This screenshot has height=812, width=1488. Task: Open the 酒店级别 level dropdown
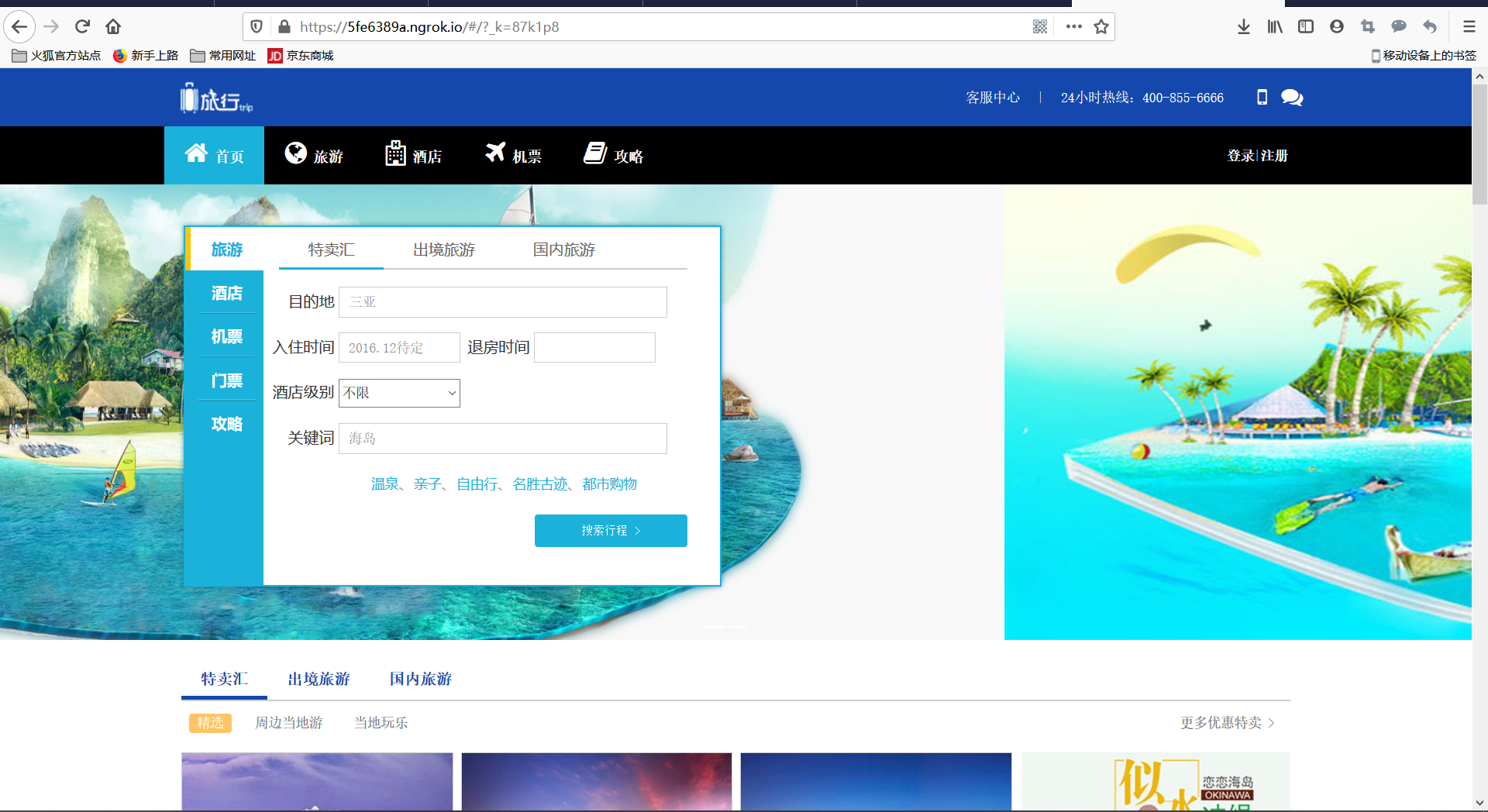coord(399,393)
